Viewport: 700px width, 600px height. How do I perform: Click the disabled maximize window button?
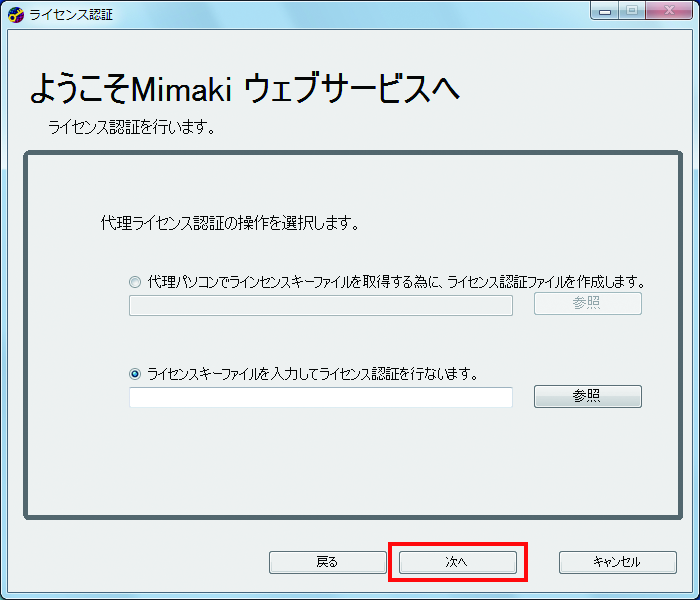click(632, 11)
